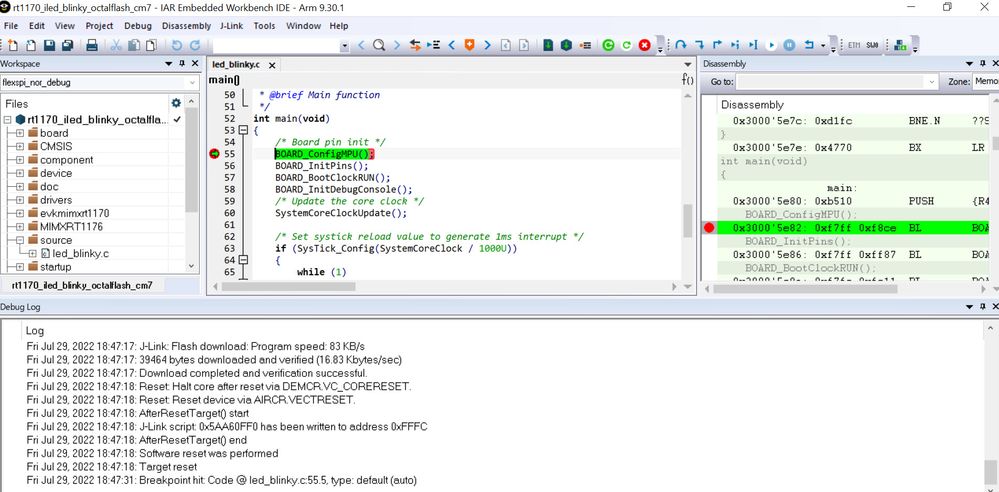Open the Workspace files settings gear
The image size is (999, 492).
176,103
